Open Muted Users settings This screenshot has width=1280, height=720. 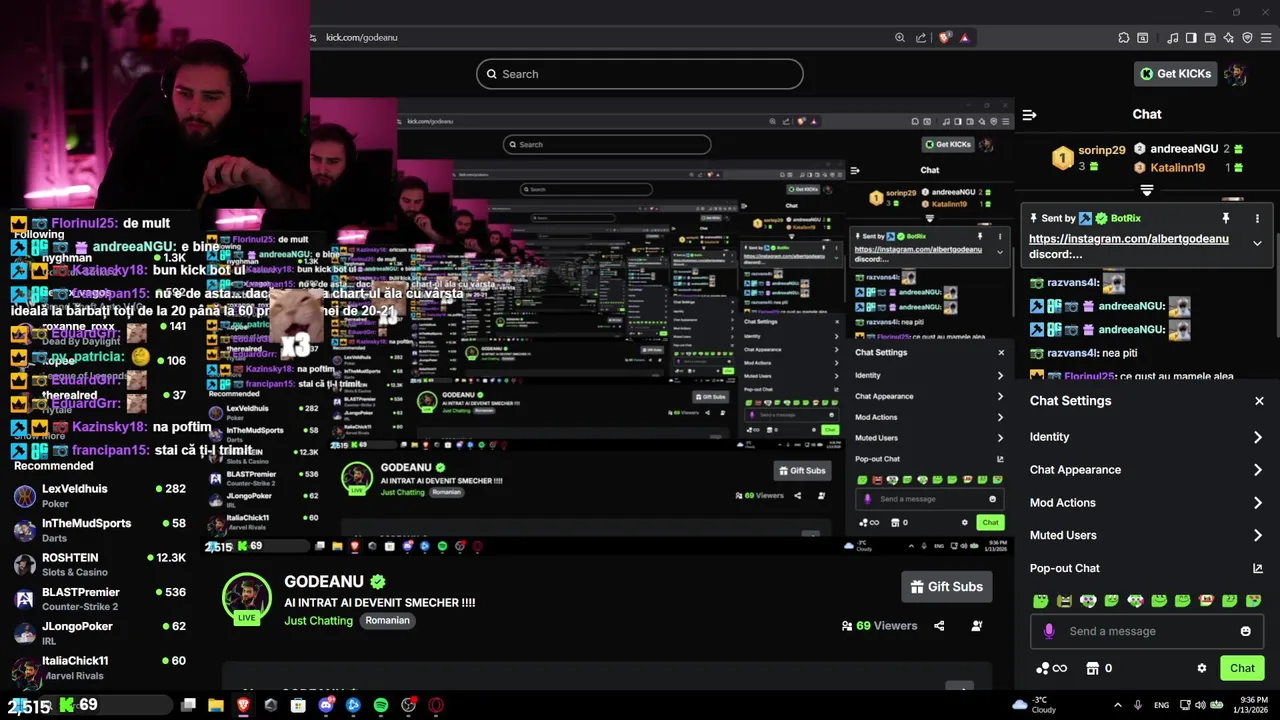coord(1146,536)
